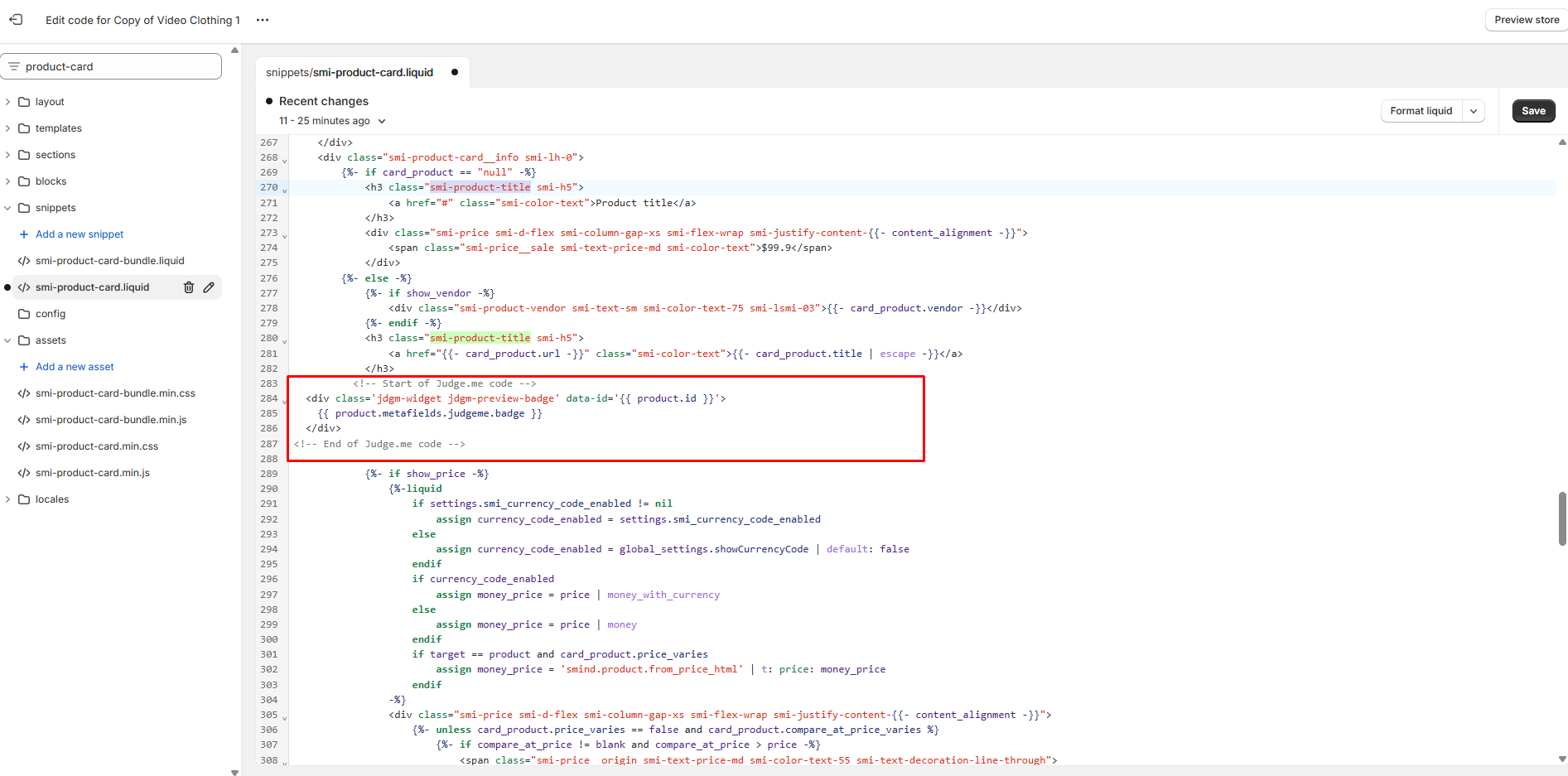The height and width of the screenshot is (776, 1568).
Task: Click code file icon of smi-product-card.min.js
Action: [24, 473]
